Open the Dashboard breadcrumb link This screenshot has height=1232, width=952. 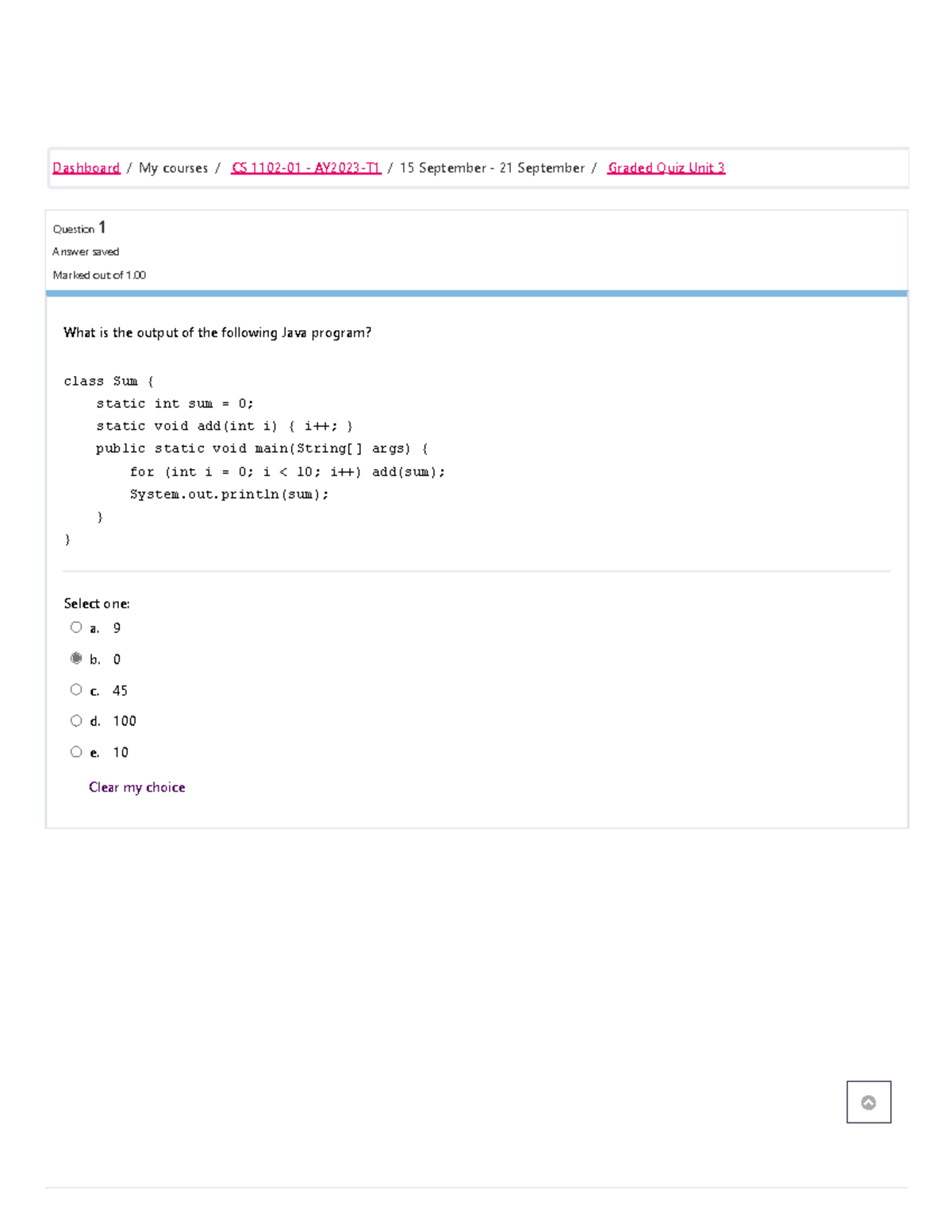click(x=86, y=168)
